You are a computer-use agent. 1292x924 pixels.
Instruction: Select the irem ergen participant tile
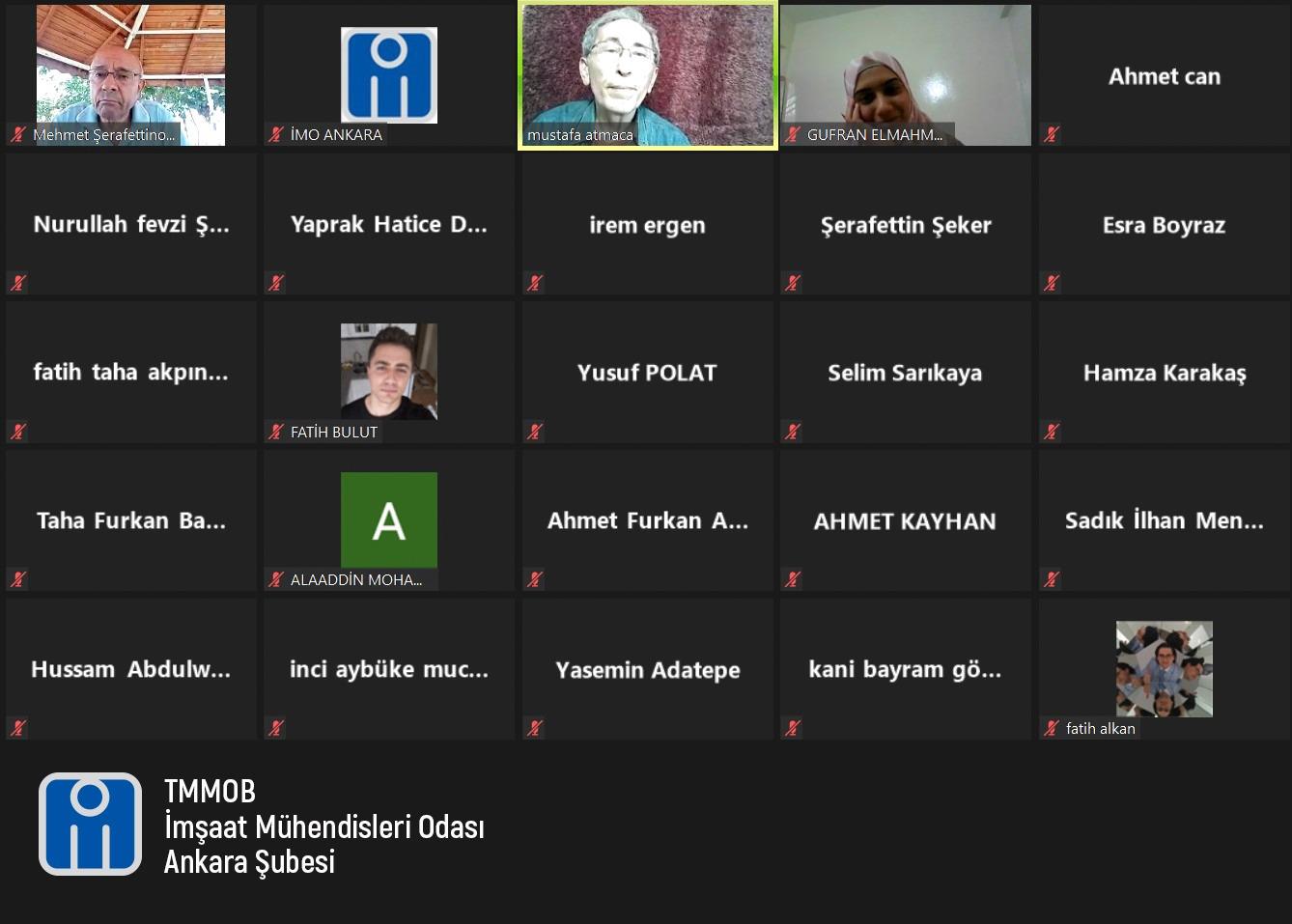click(648, 224)
